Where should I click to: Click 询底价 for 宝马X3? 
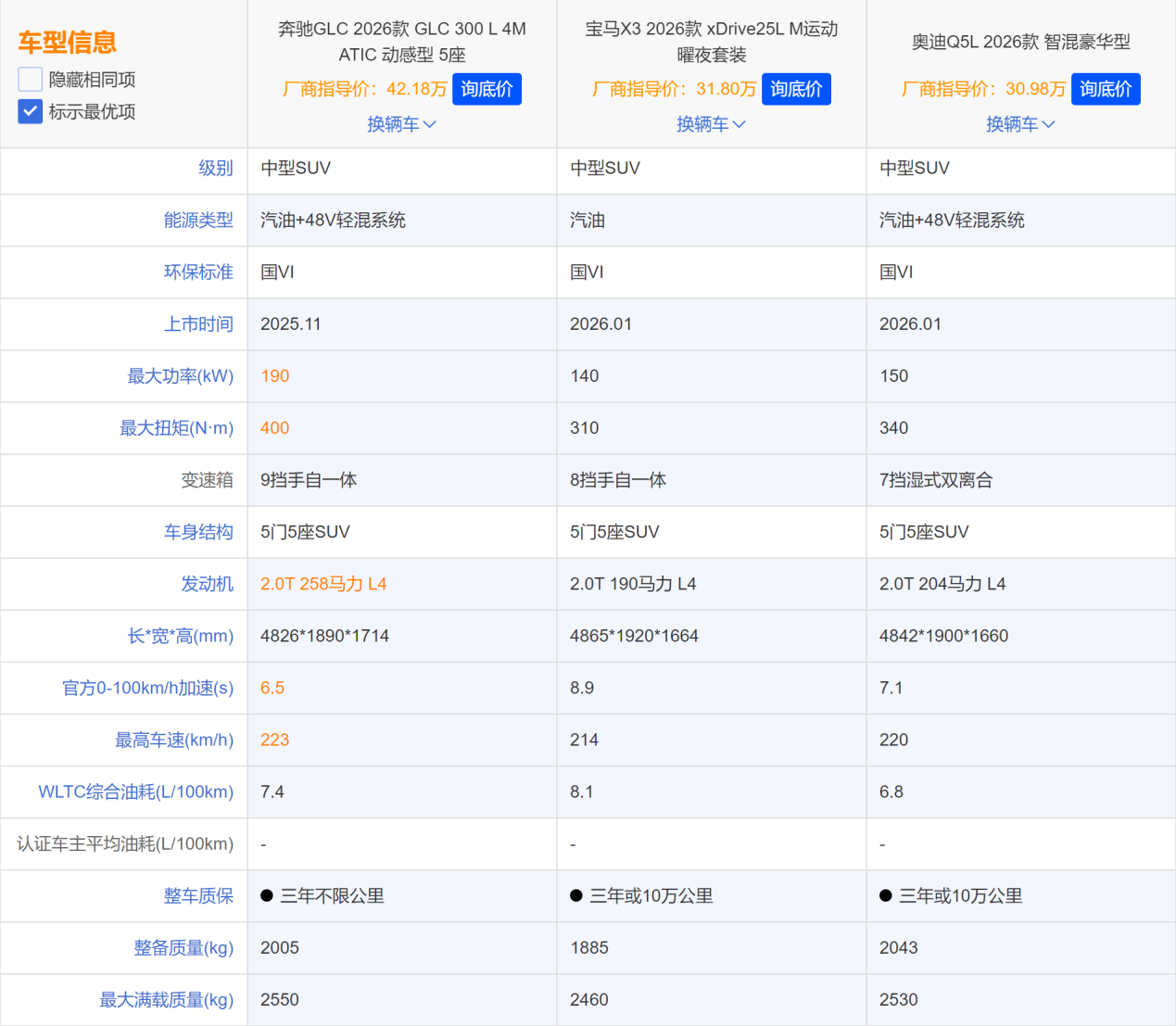(x=796, y=89)
